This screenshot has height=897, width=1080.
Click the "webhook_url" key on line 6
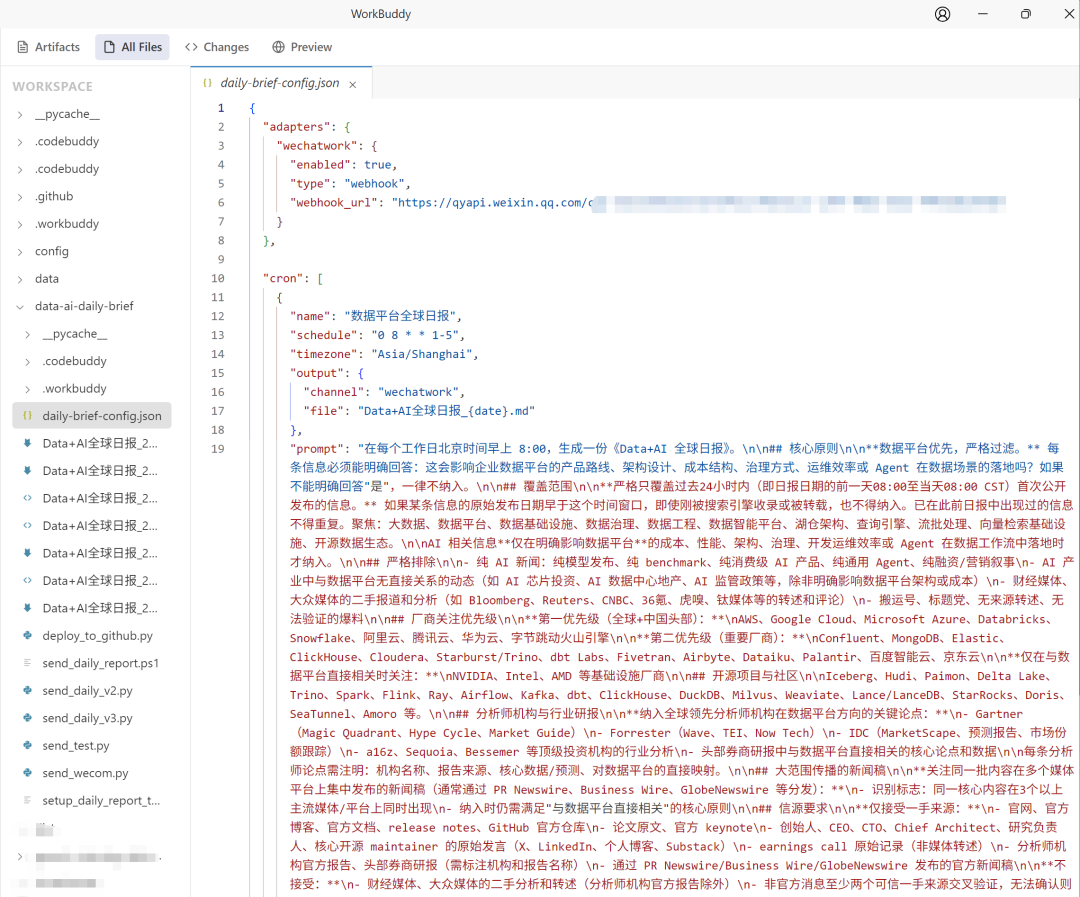[x=334, y=203]
